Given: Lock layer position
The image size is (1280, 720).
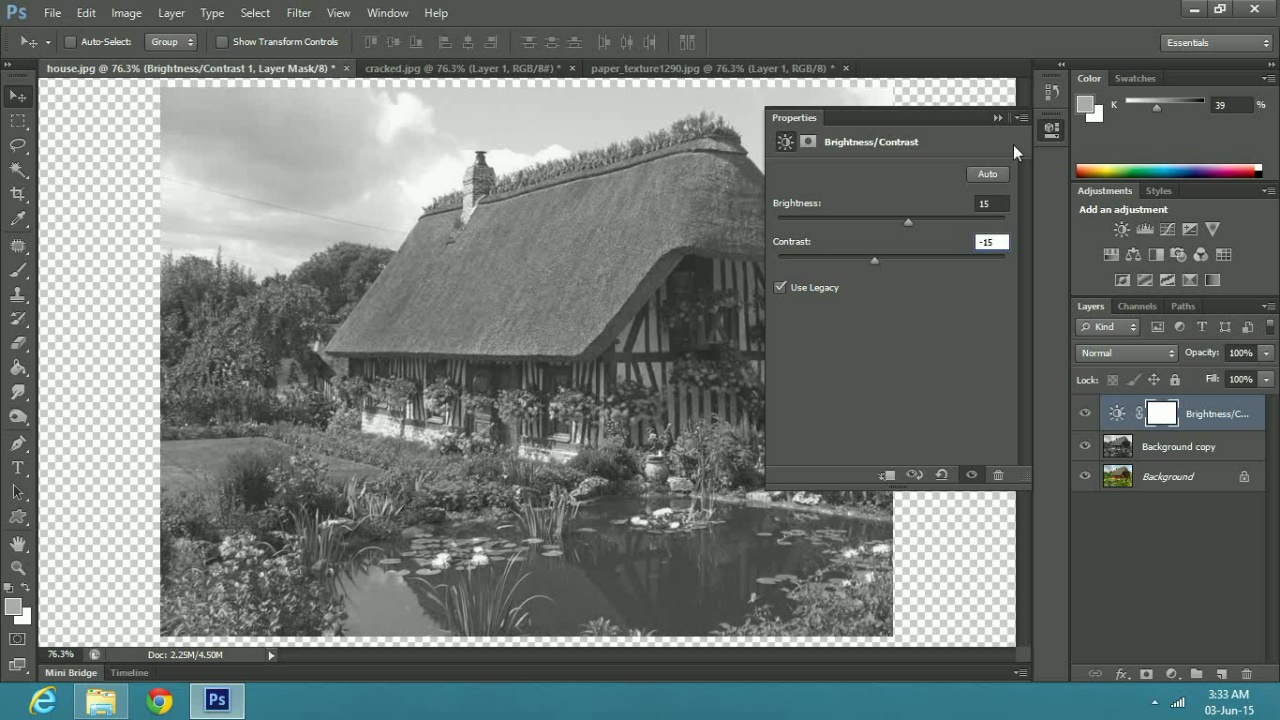Looking at the screenshot, I should pos(1154,380).
